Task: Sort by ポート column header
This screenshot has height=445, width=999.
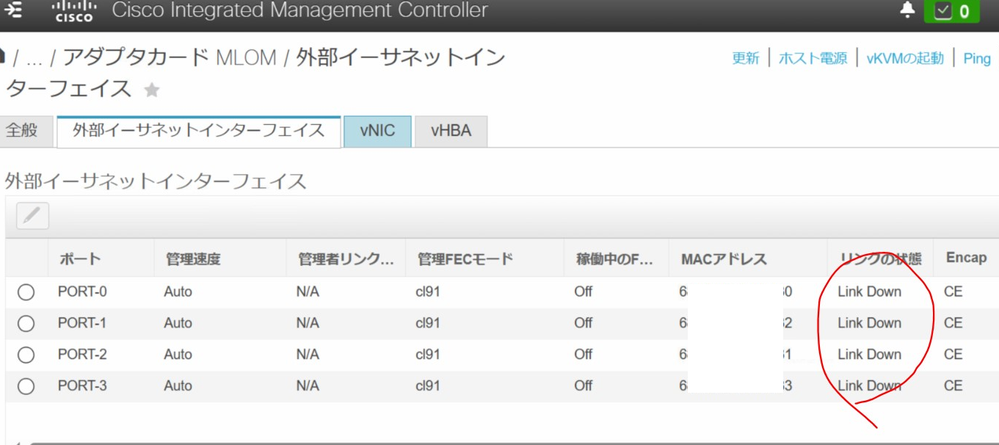Action: pyautogui.click(x=80, y=258)
